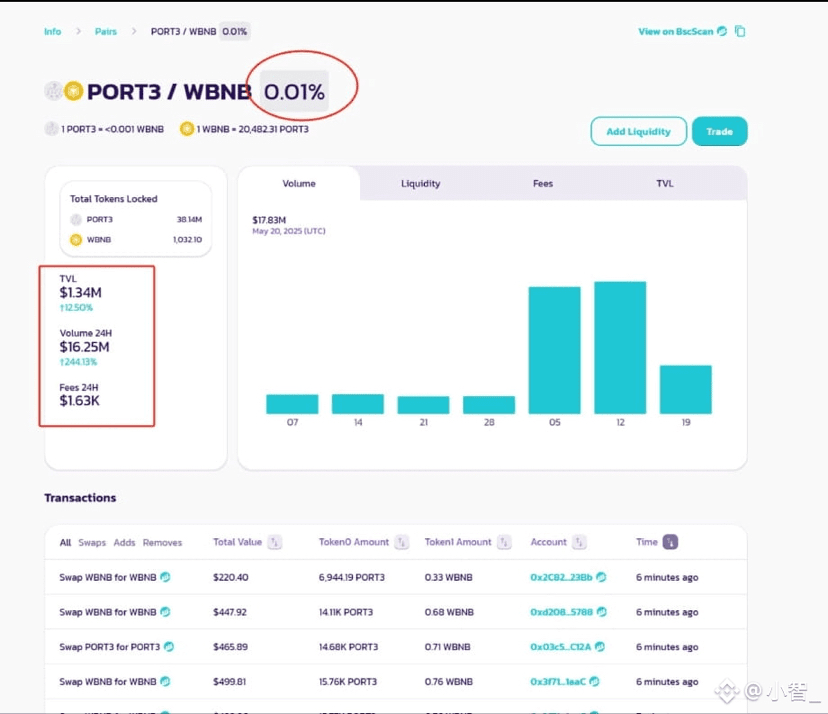Show All transactions filter

click(65, 542)
